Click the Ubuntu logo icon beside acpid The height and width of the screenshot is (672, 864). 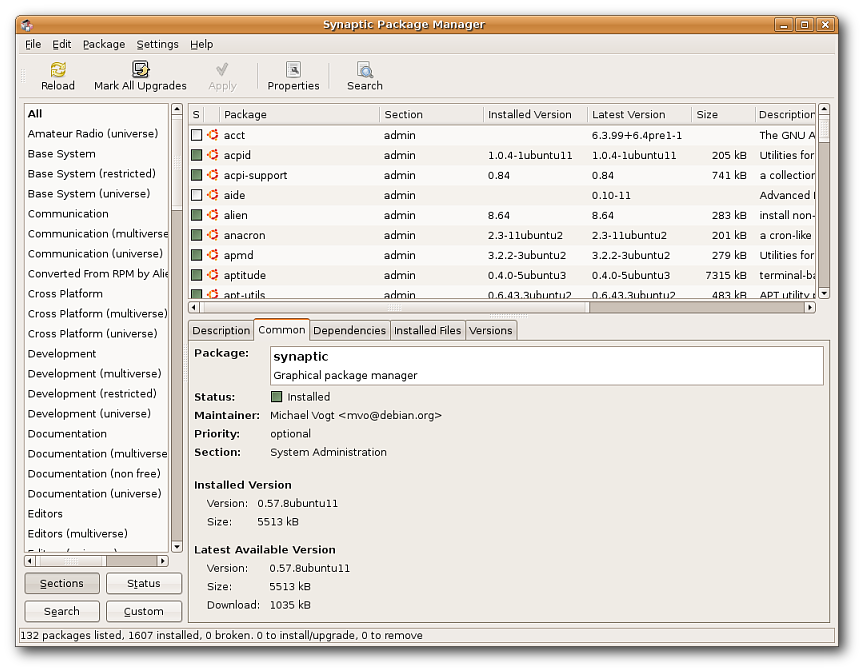coord(212,155)
